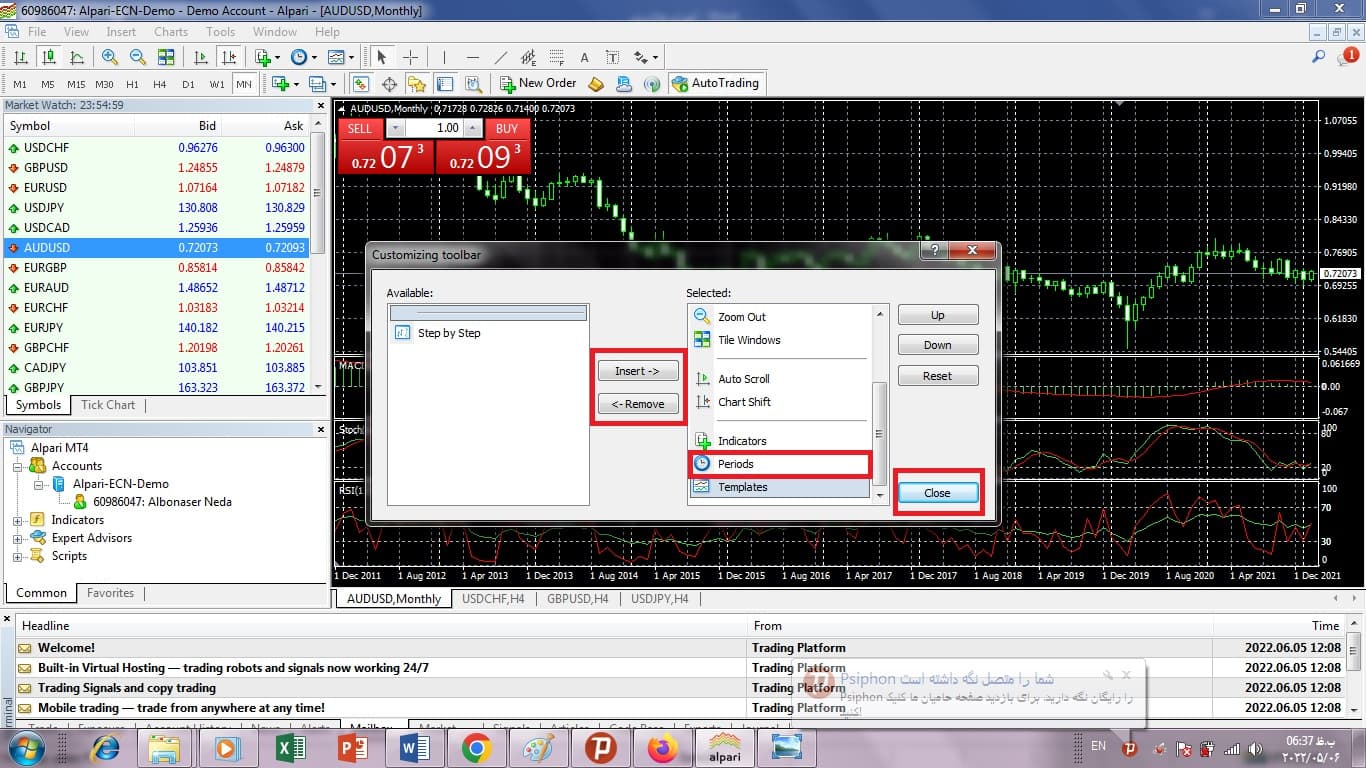Image resolution: width=1366 pixels, height=768 pixels.
Task: Open the Strategy Tester icon
Action: point(473,84)
